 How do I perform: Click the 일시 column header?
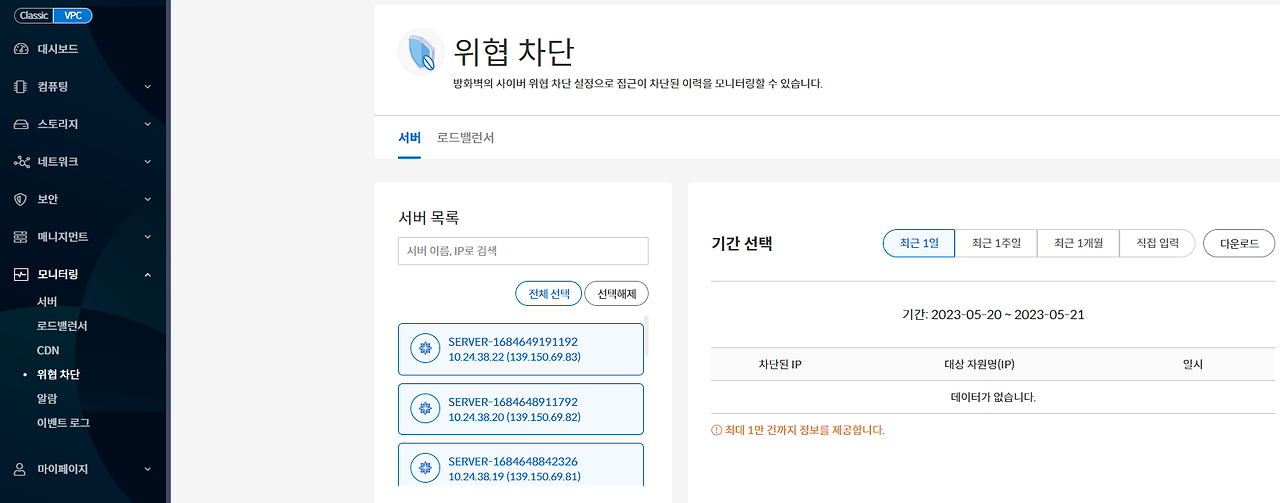(1192, 364)
